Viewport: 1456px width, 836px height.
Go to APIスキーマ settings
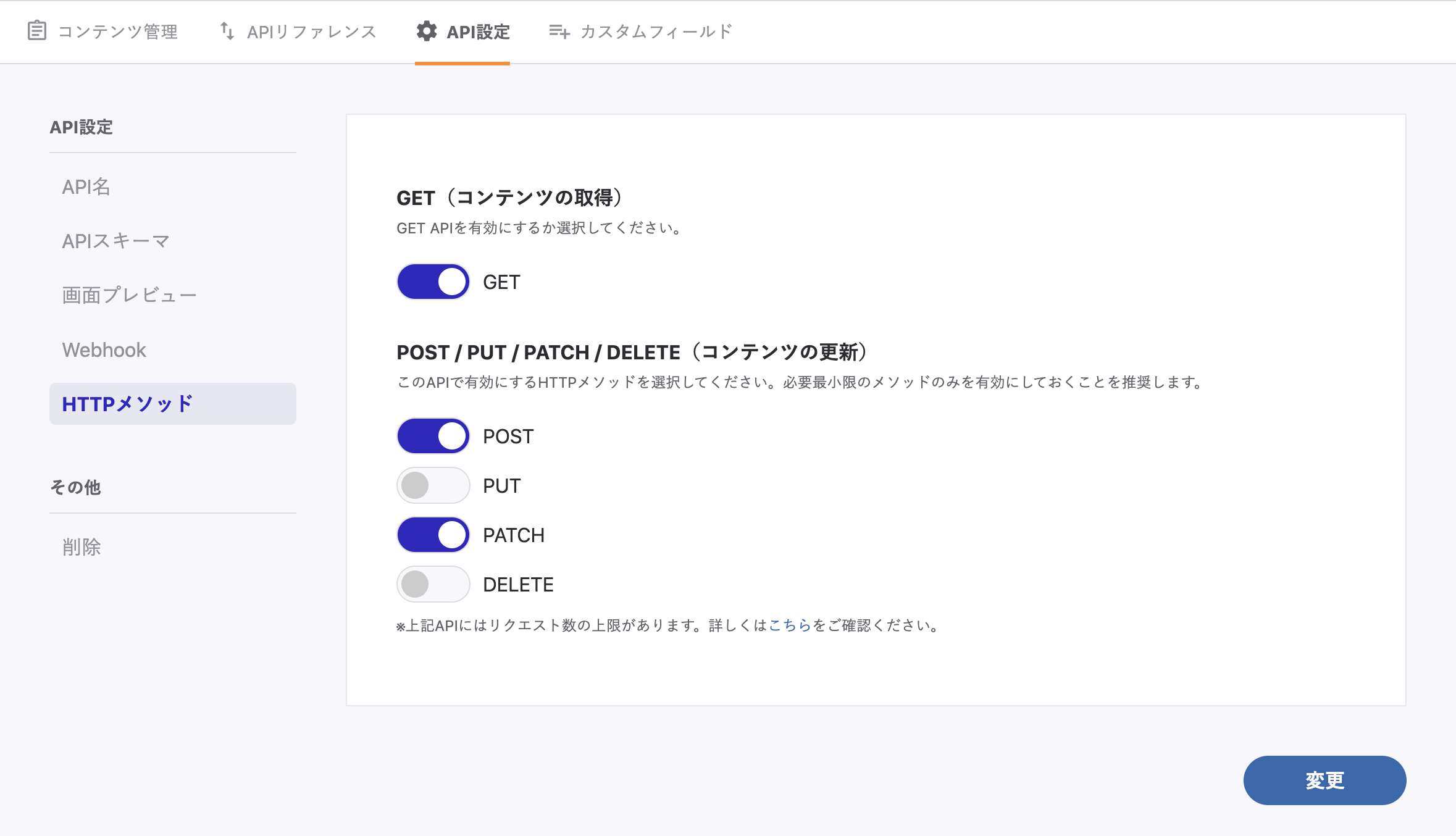(115, 241)
